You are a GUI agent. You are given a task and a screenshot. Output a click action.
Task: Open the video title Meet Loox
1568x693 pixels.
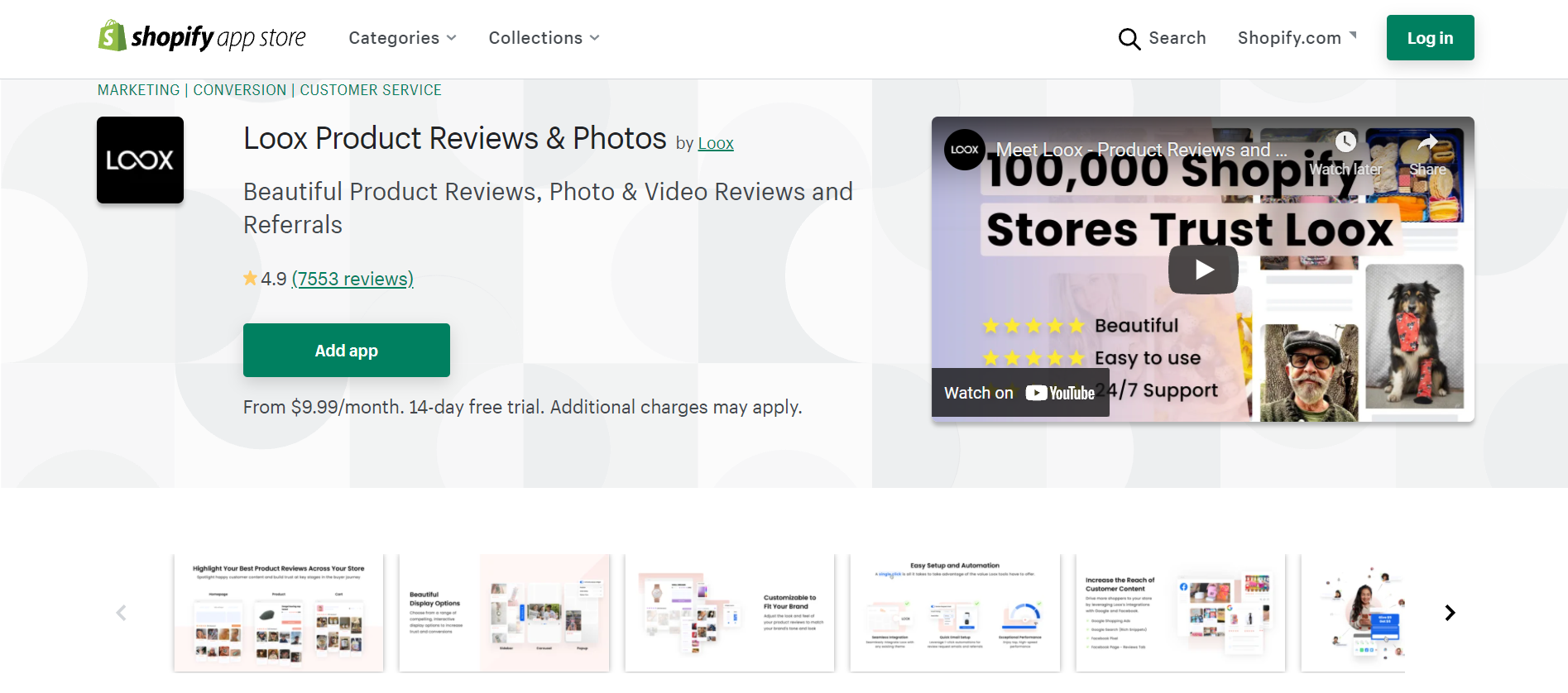tap(1141, 150)
